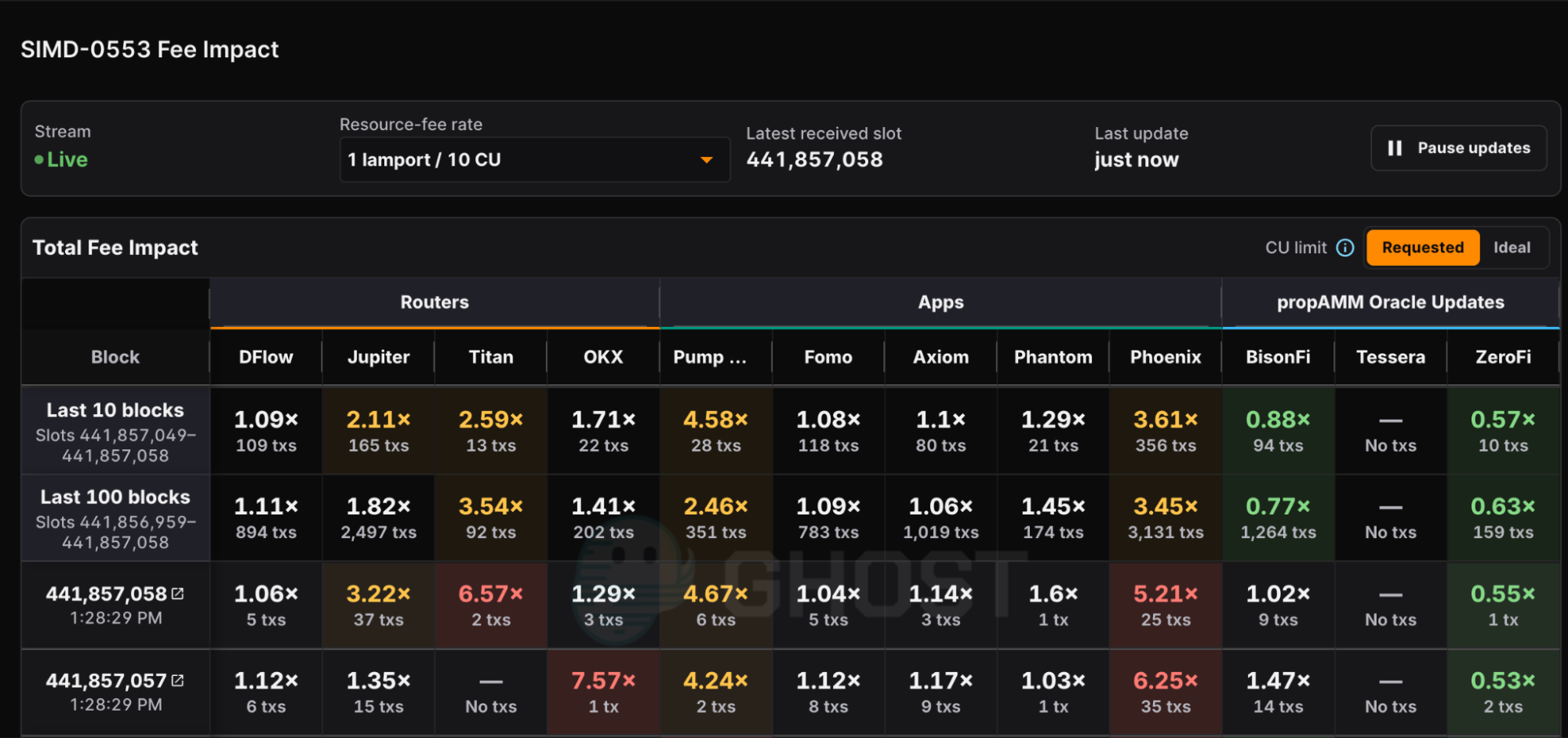Click the truncated Pump column header
The image size is (1568, 738).
click(716, 358)
